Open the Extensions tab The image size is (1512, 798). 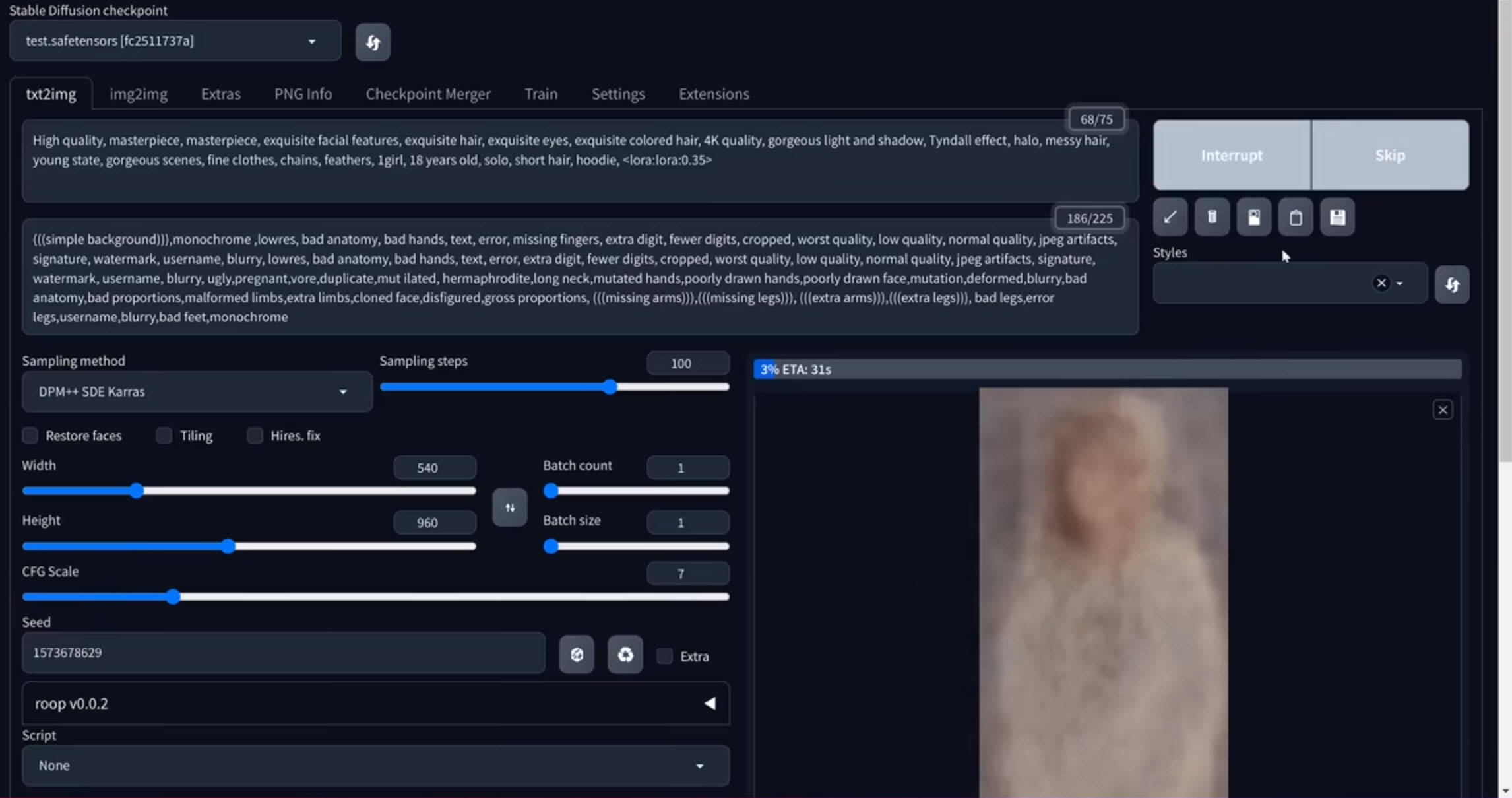tap(713, 94)
